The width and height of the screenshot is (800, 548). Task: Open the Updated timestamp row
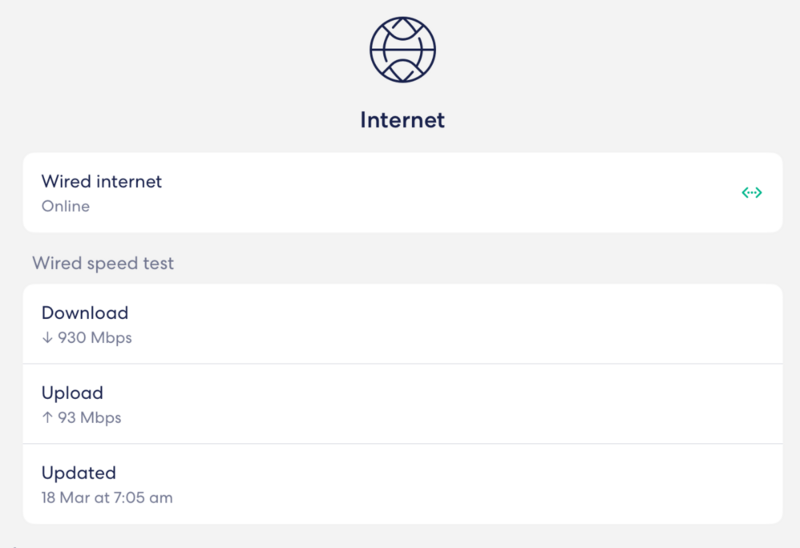pyautogui.click(x=402, y=484)
